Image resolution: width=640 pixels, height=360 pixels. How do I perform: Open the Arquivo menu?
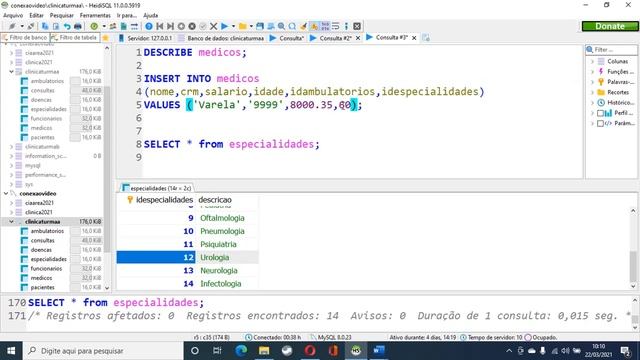13,15
